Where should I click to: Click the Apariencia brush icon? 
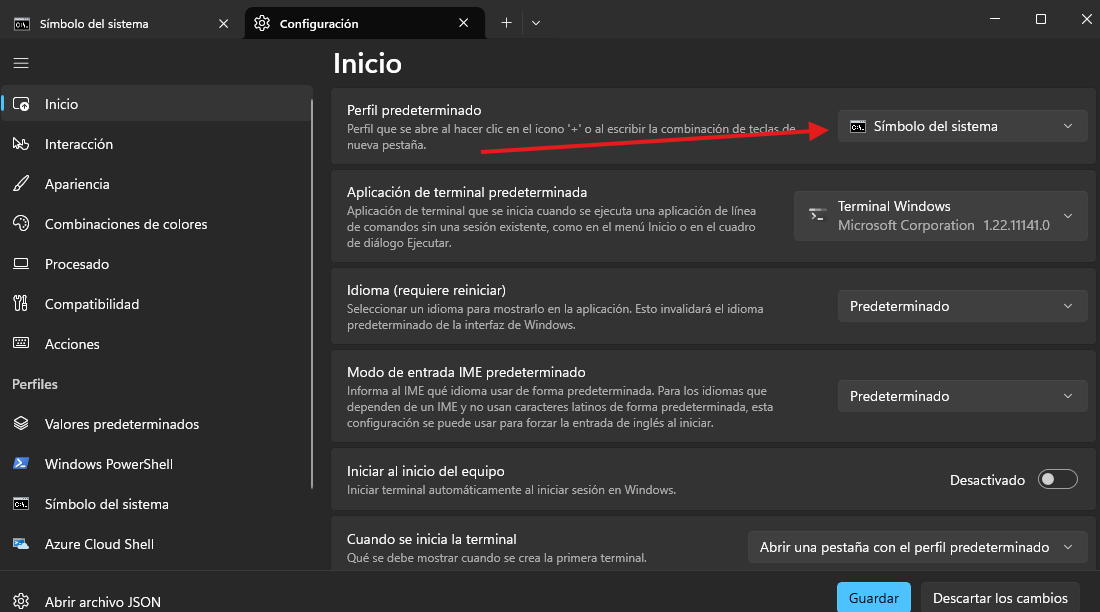(x=21, y=184)
